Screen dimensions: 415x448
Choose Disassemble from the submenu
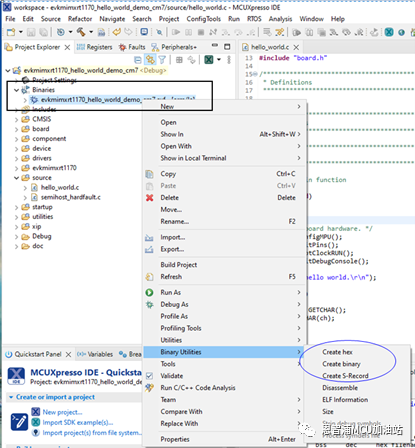click(x=340, y=388)
